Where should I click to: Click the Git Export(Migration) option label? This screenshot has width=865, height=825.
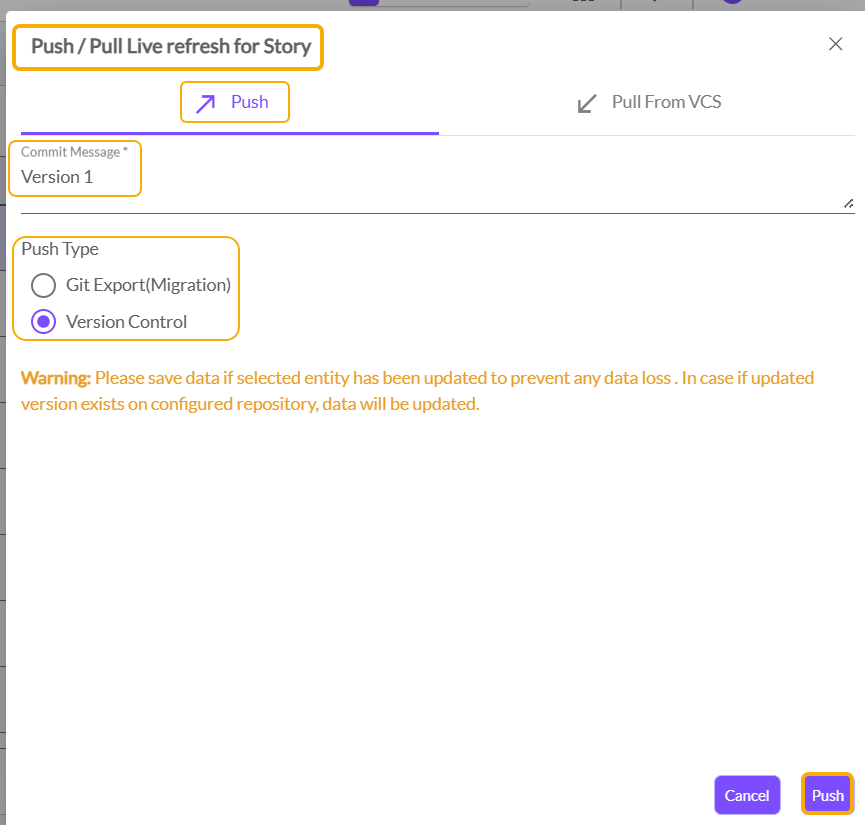click(148, 285)
